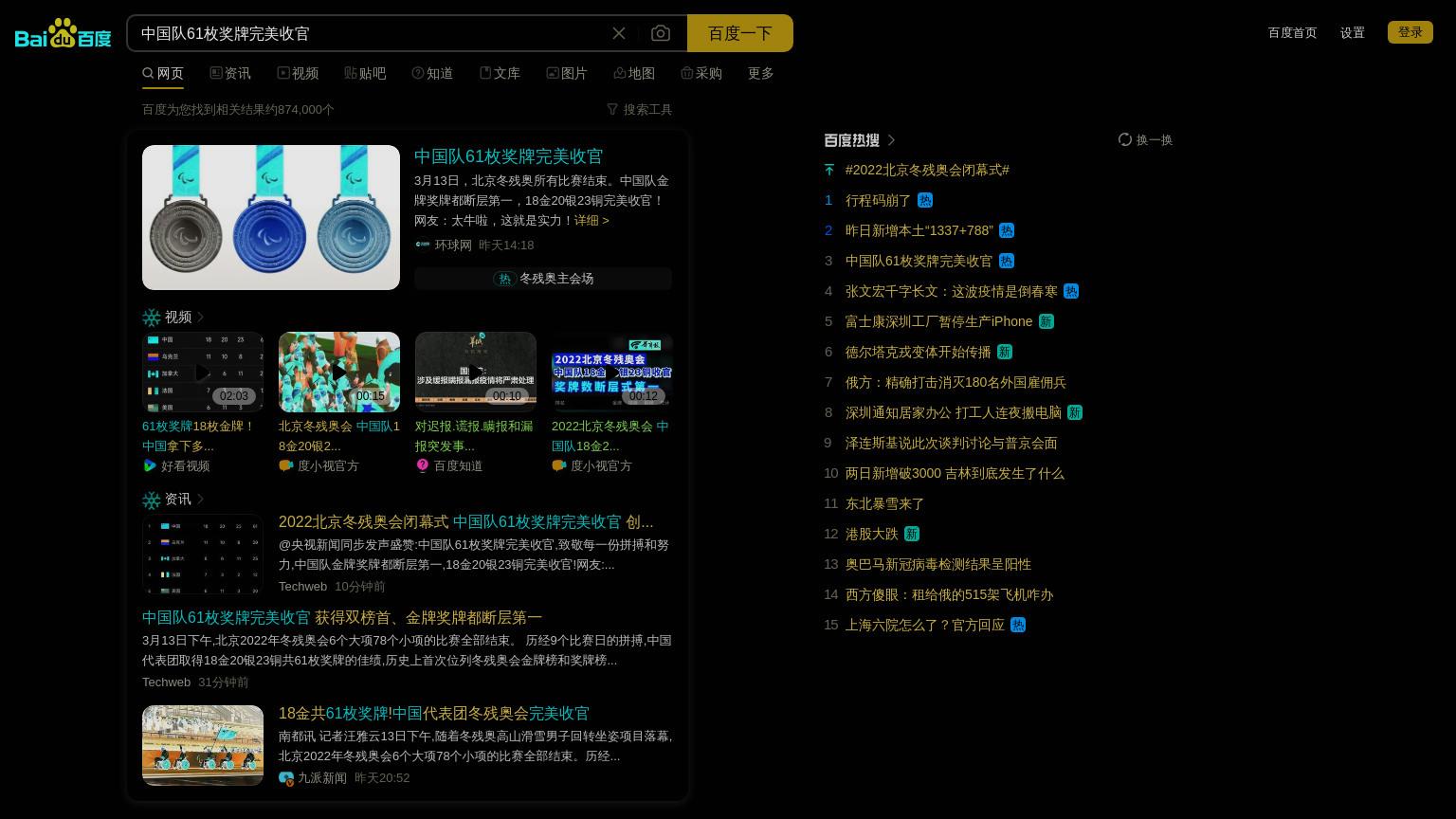The image size is (1456, 819).
Task: Open hot search 奥巴马新冠病毒检测结果呈阳性
Action: coord(938,564)
